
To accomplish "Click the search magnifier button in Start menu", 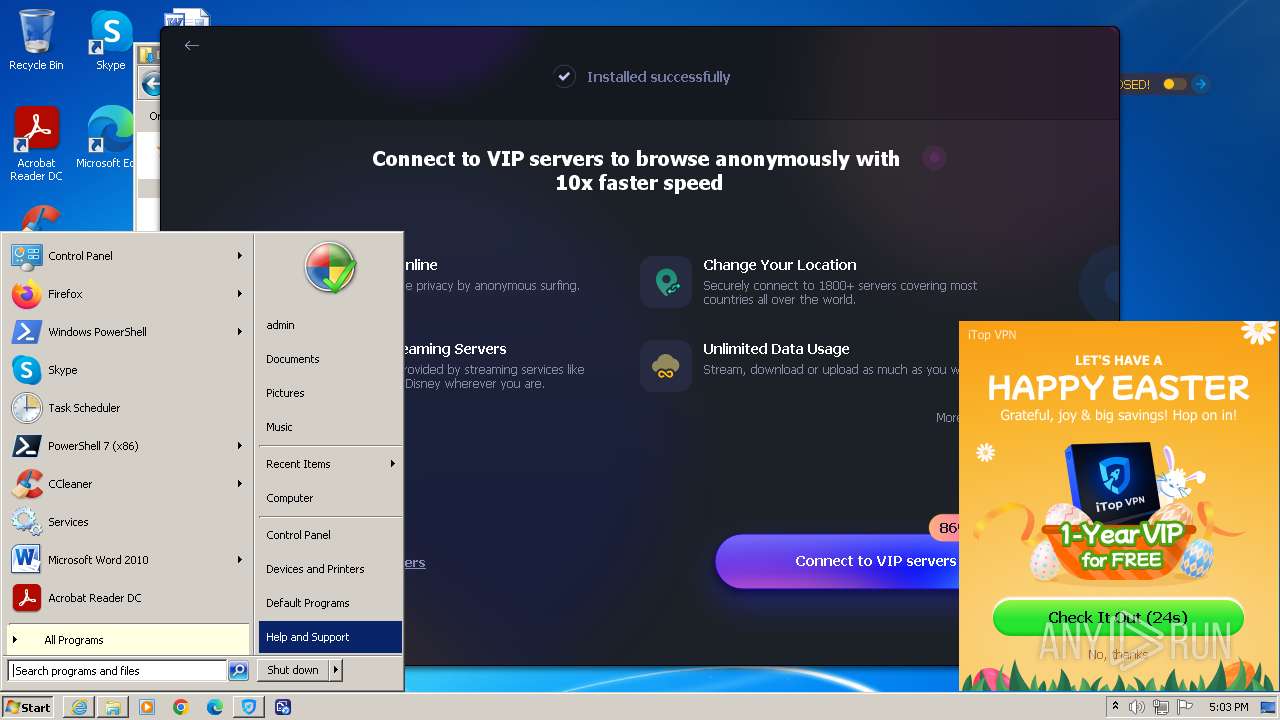I will [238, 671].
